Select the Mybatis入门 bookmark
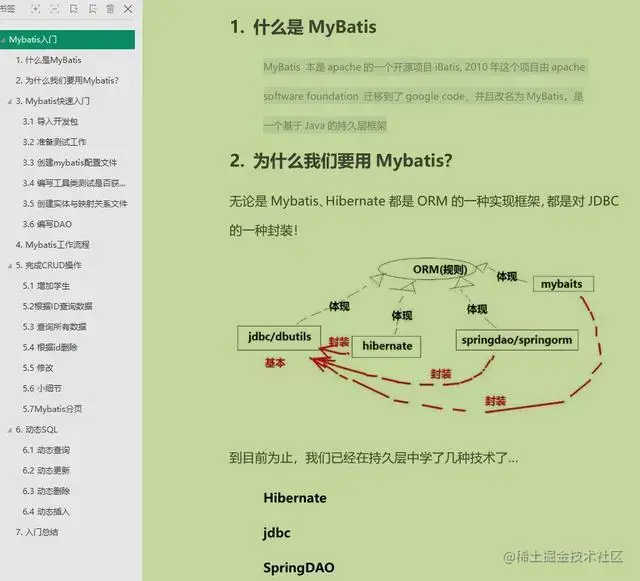 (x=67, y=40)
